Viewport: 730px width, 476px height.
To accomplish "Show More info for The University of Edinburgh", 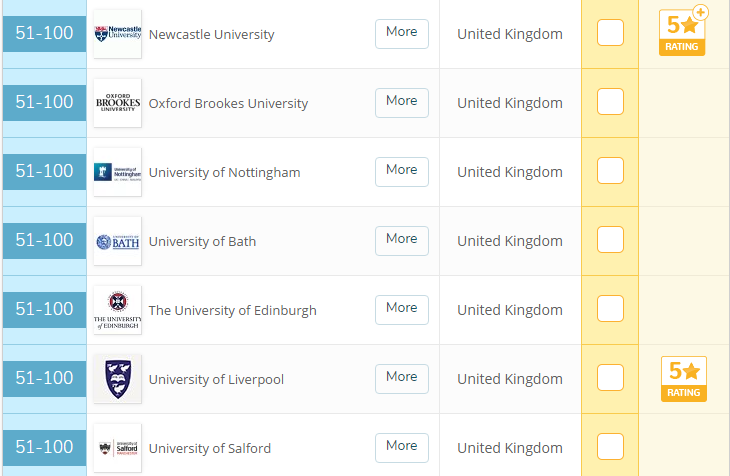I will tap(401, 309).
